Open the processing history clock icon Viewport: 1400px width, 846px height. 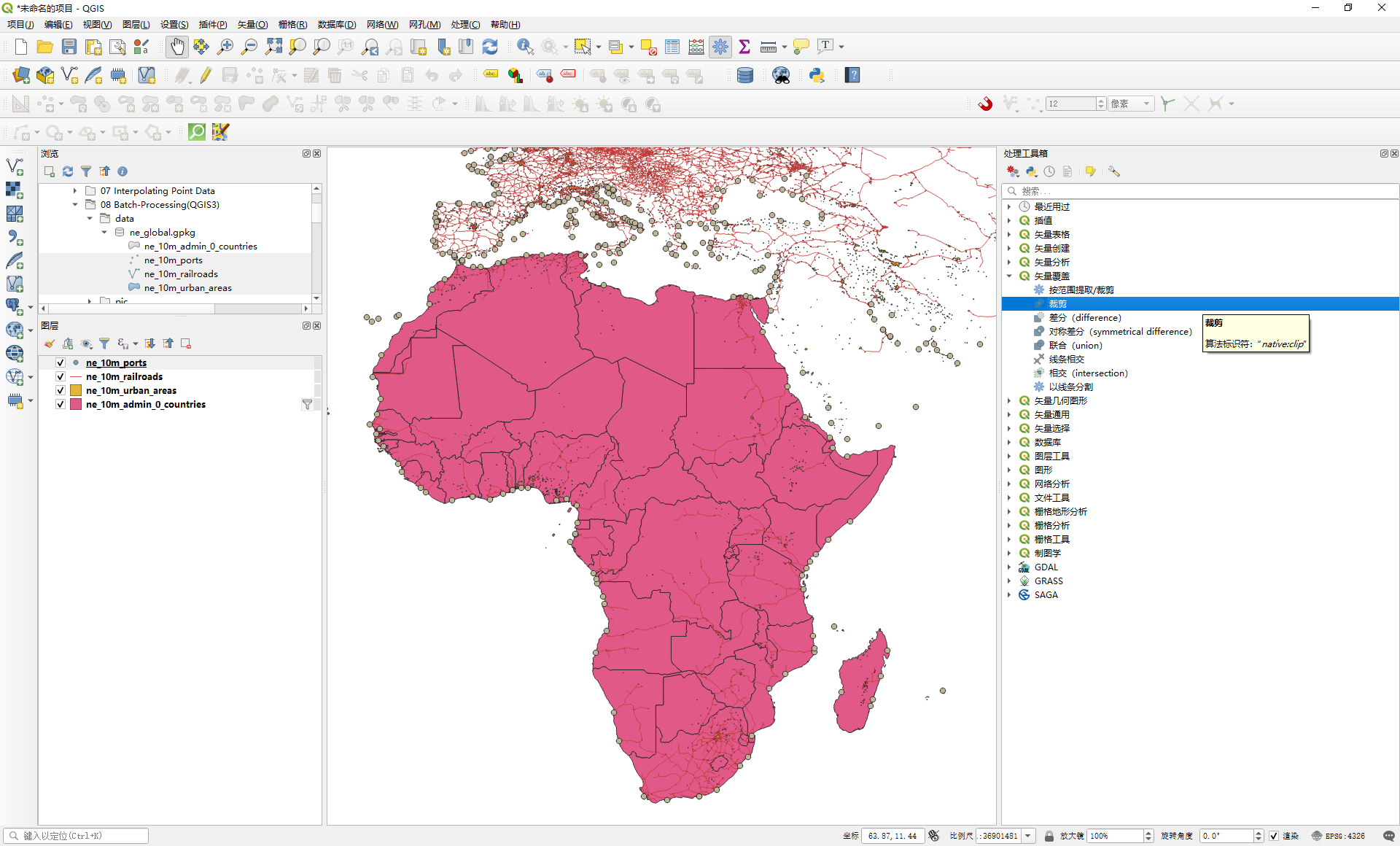[x=1049, y=171]
